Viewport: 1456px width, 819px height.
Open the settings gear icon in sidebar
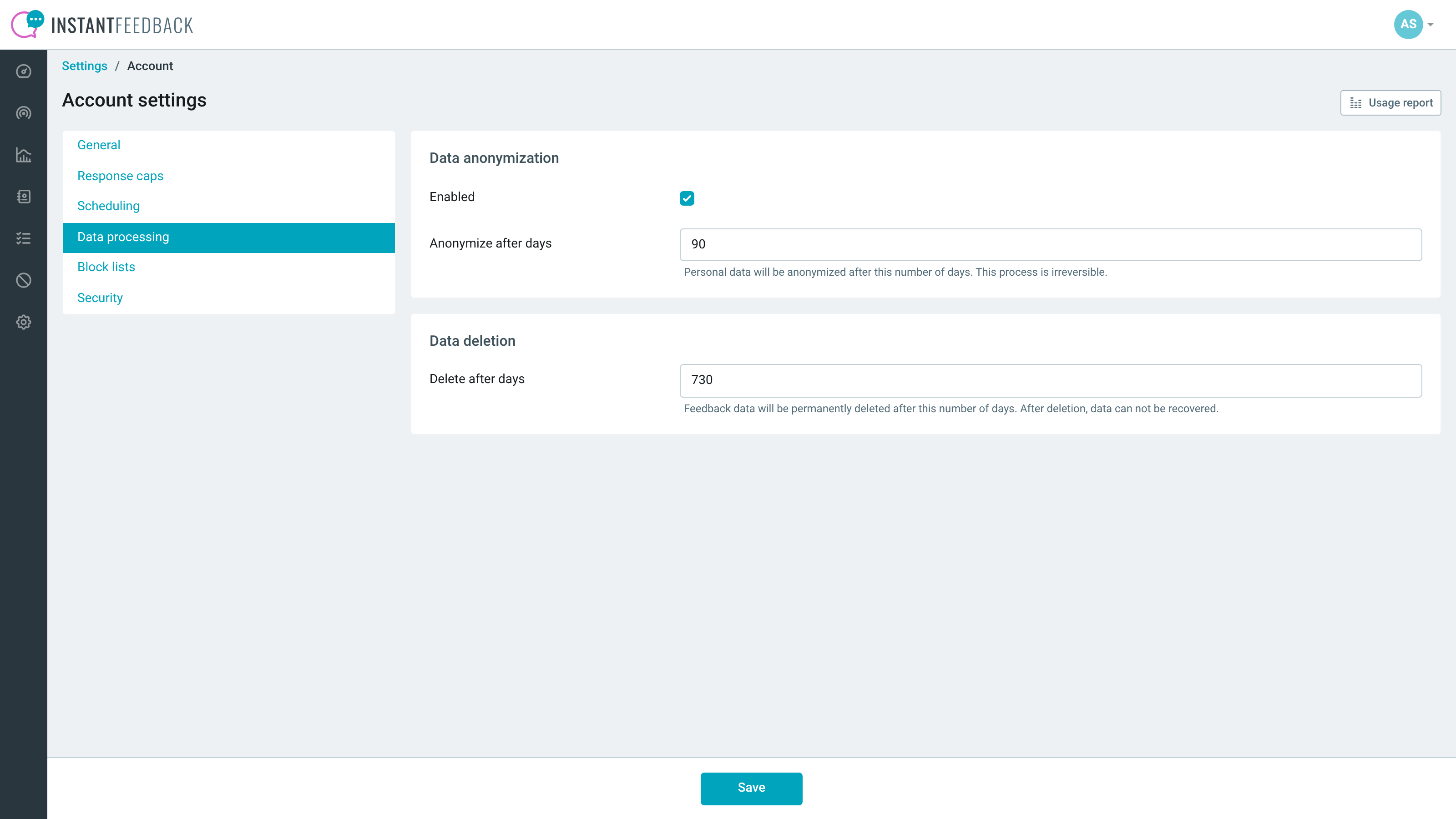[x=23, y=322]
